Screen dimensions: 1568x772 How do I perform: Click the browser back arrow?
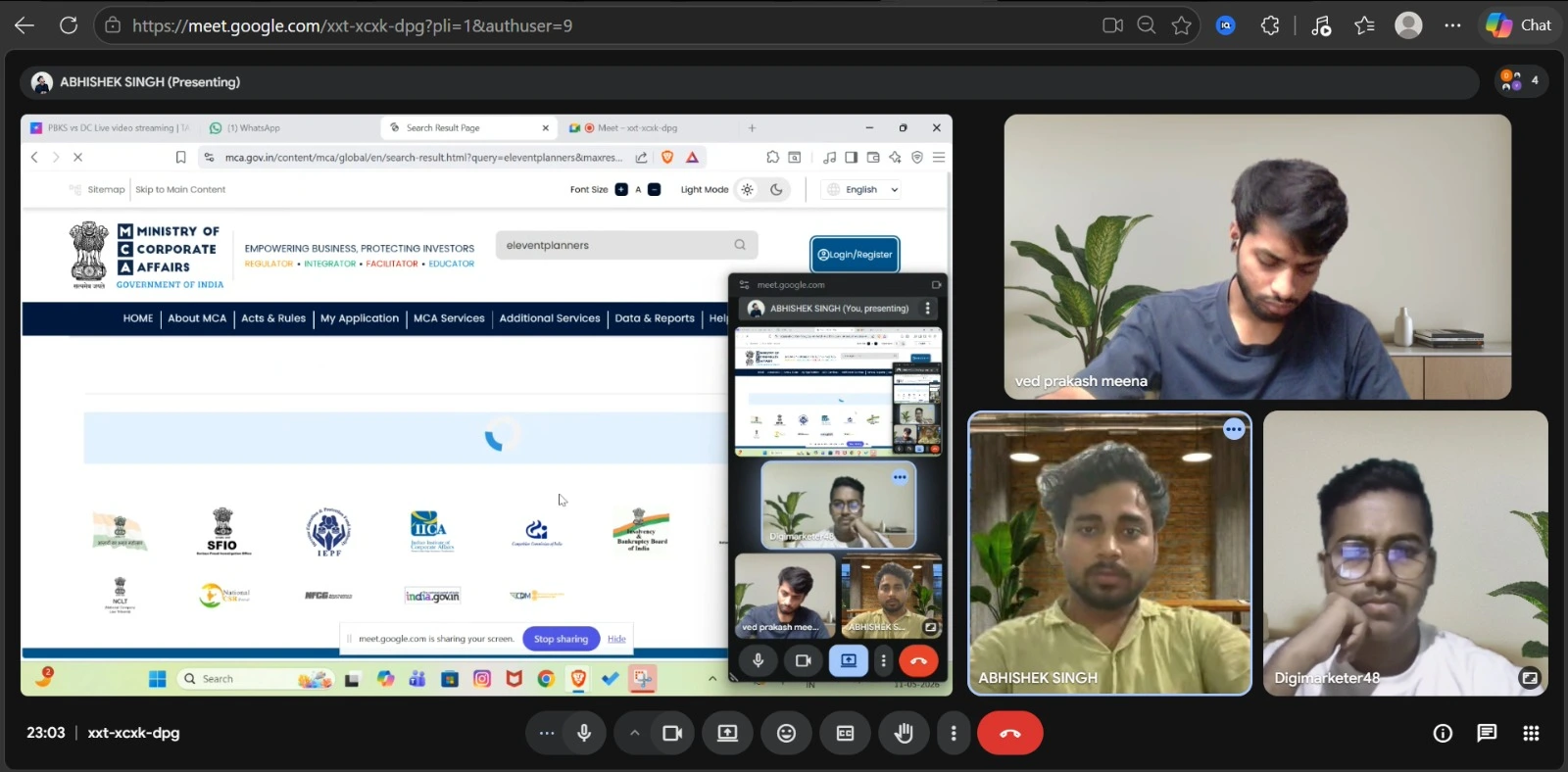point(24,25)
